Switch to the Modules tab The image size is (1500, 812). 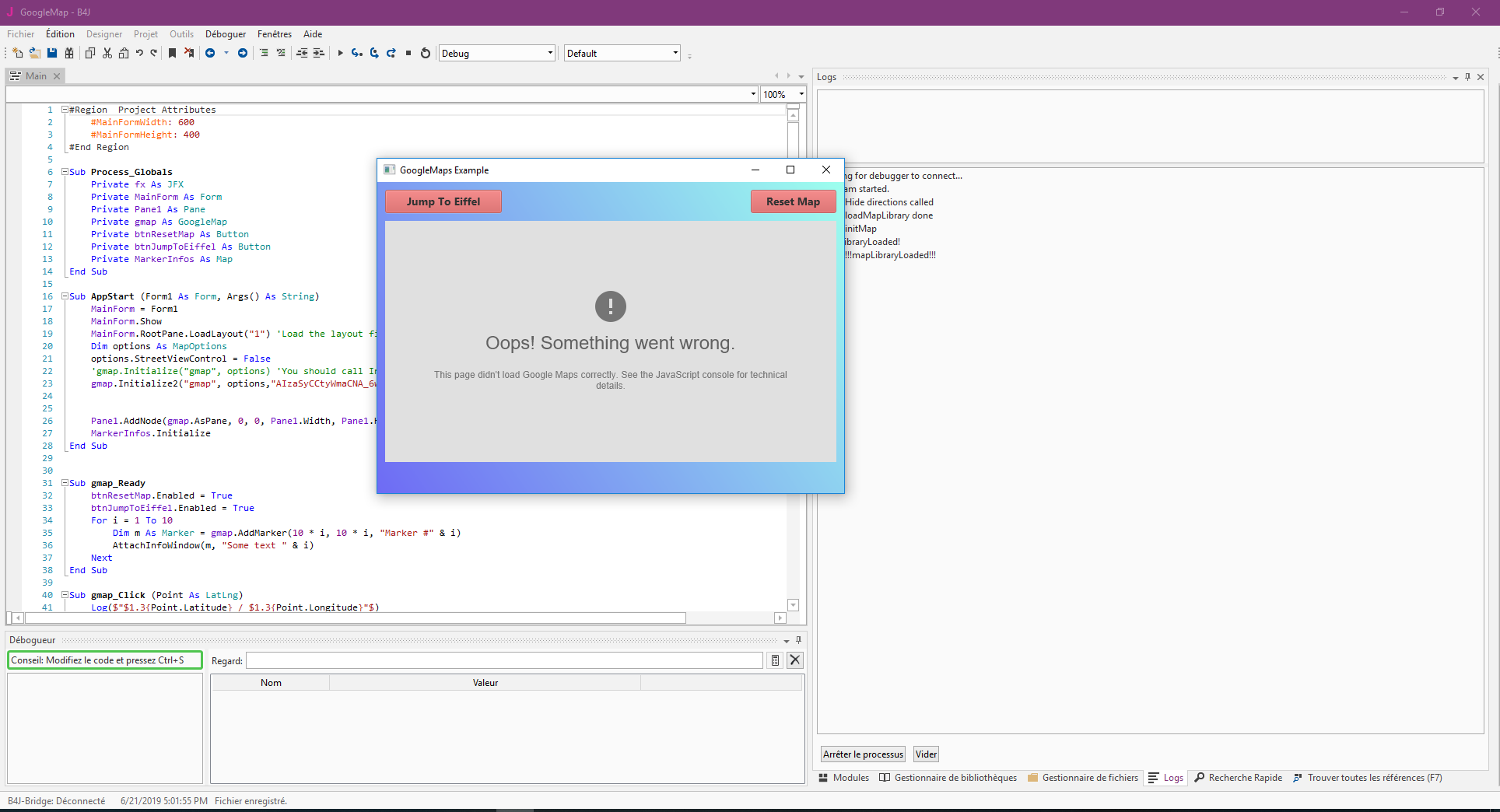(844, 778)
